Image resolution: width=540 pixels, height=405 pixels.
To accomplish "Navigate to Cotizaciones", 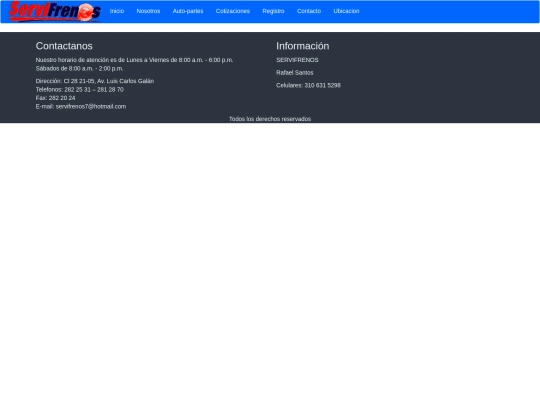I will (232, 11).
